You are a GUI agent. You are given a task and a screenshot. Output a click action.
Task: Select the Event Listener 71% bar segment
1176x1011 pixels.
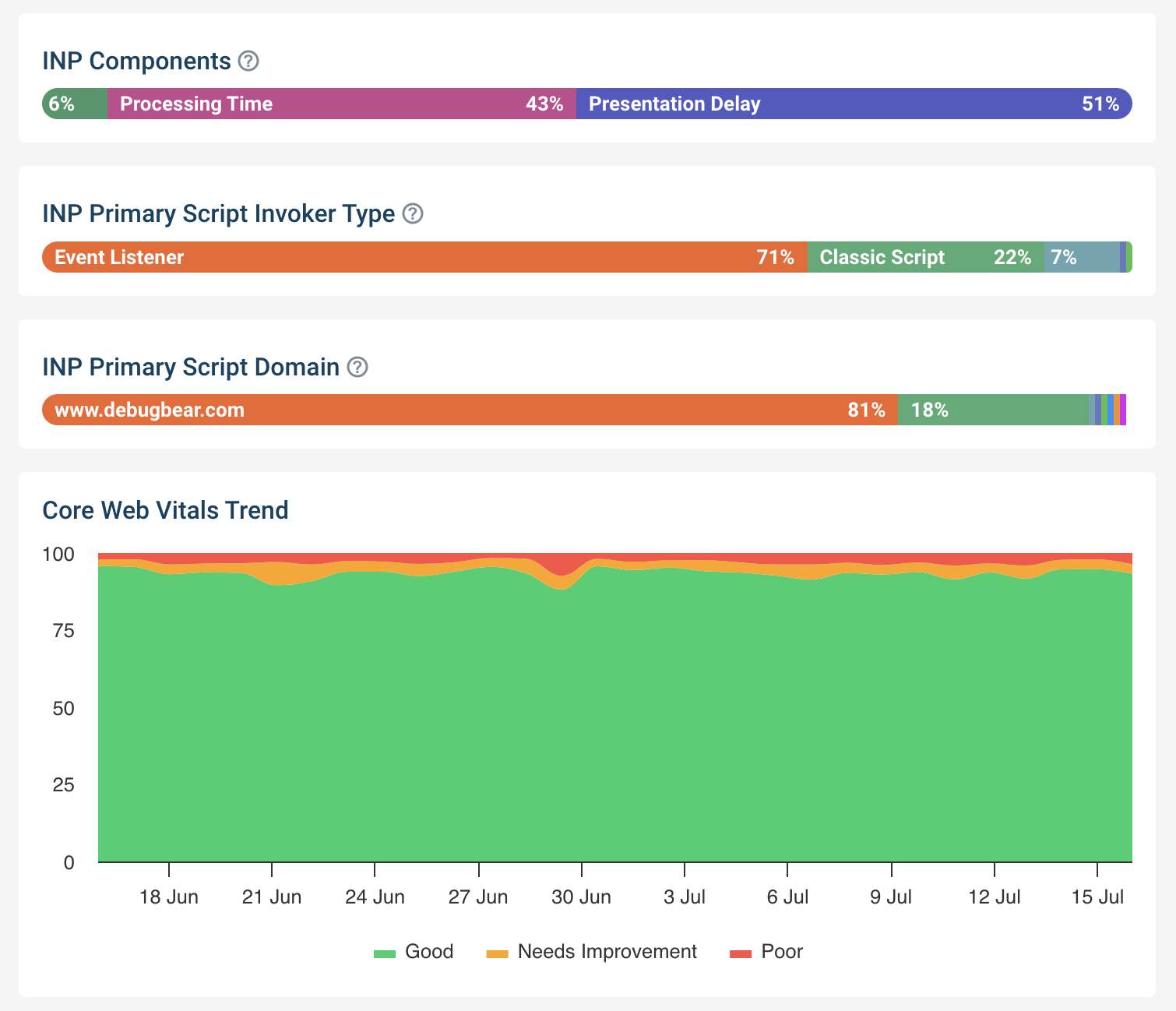click(425, 257)
